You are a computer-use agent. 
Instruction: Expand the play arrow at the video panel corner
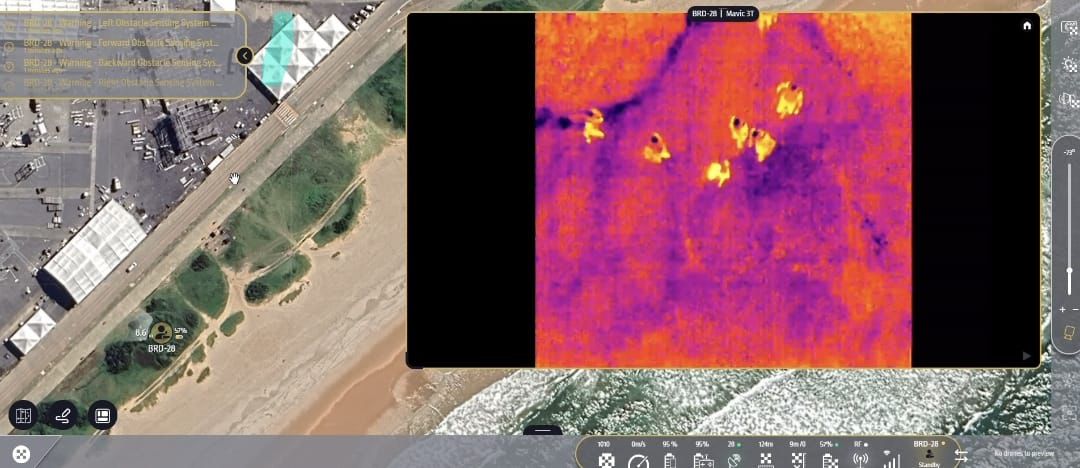pos(1026,356)
